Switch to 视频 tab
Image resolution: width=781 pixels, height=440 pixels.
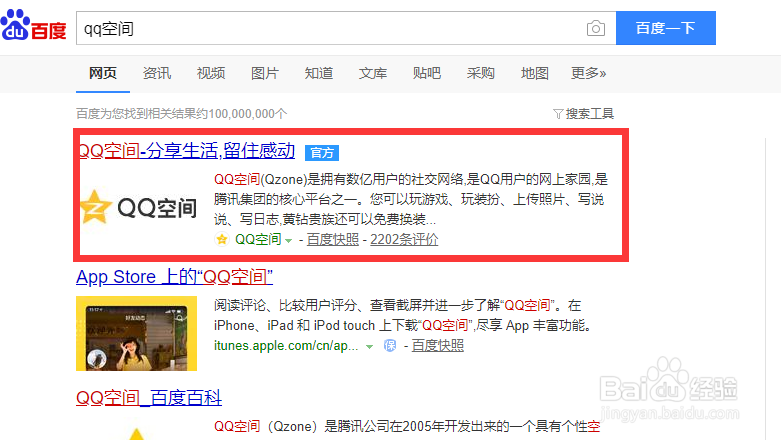pos(211,73)
